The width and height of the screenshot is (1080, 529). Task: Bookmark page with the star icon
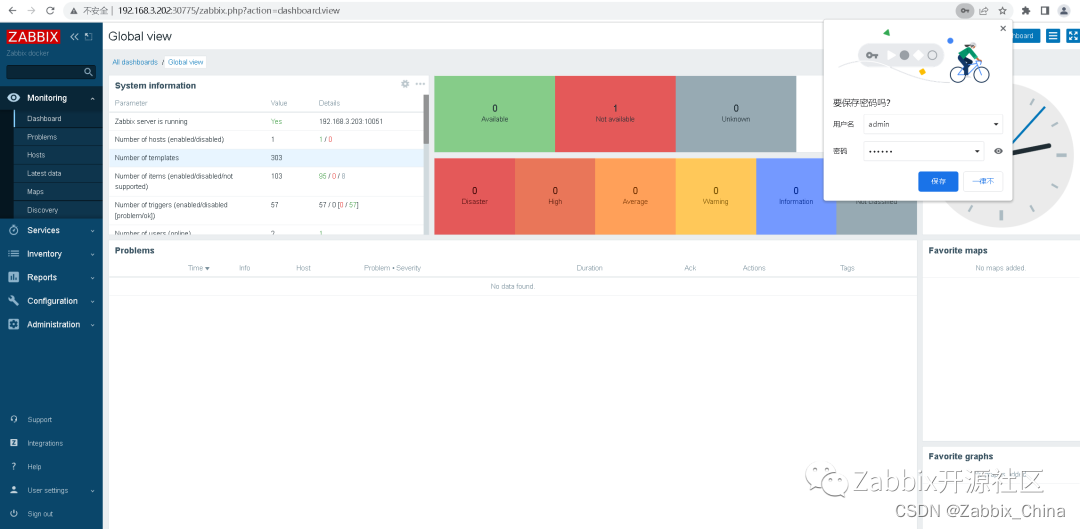coord(1002,10)
